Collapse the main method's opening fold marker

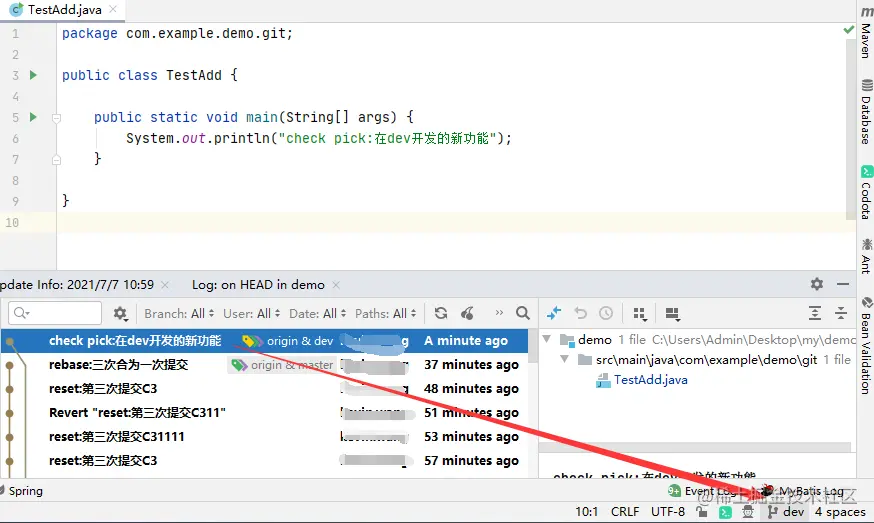pyautogui.click(x=56, y=118)
